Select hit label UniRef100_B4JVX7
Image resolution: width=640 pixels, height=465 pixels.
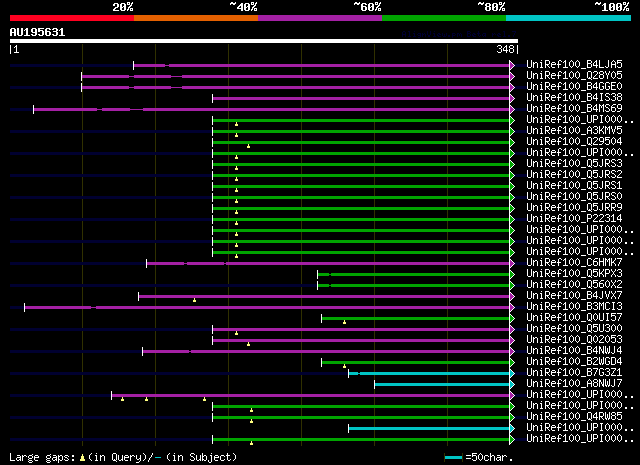click(x=574, y=296)
